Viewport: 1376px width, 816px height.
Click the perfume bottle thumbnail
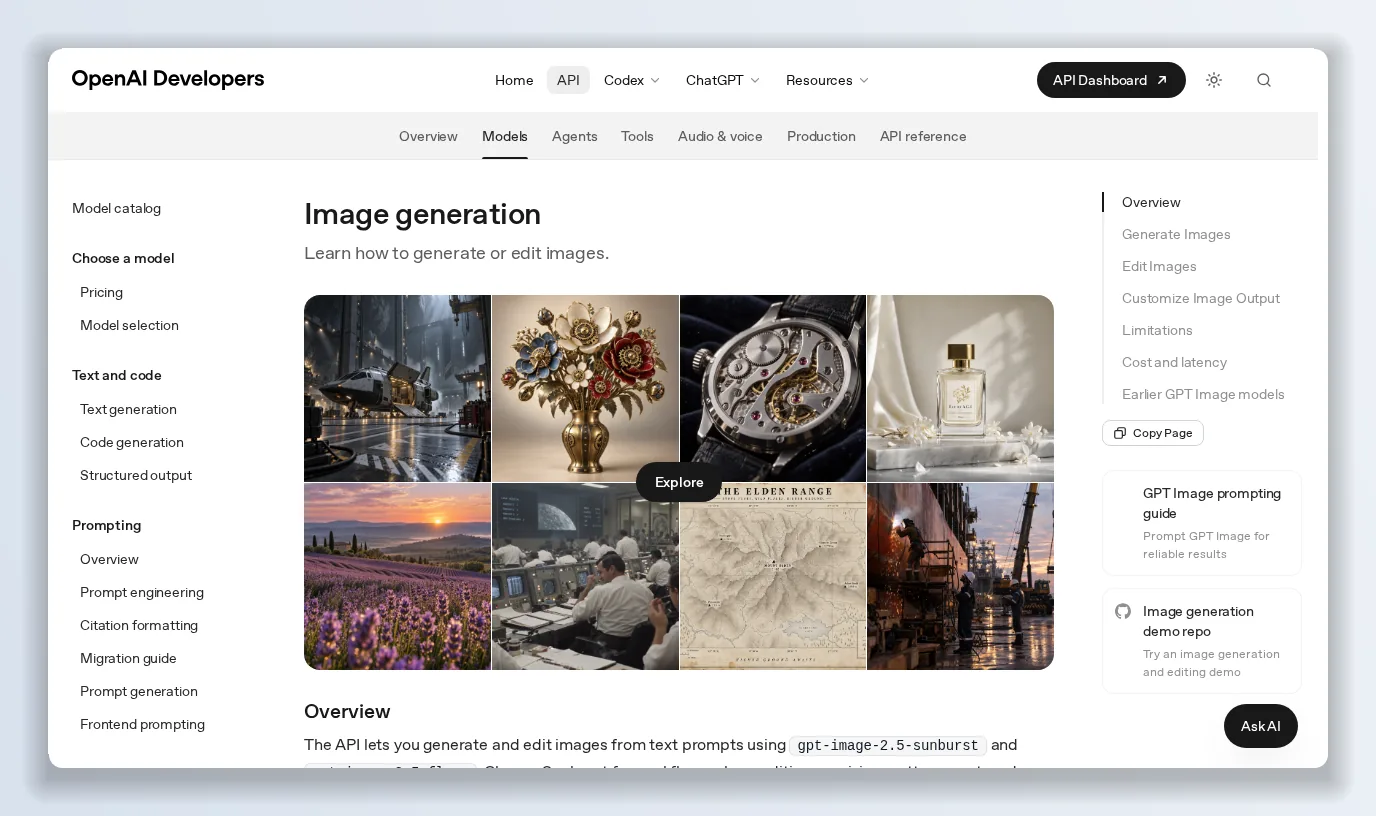coord(961,388)
